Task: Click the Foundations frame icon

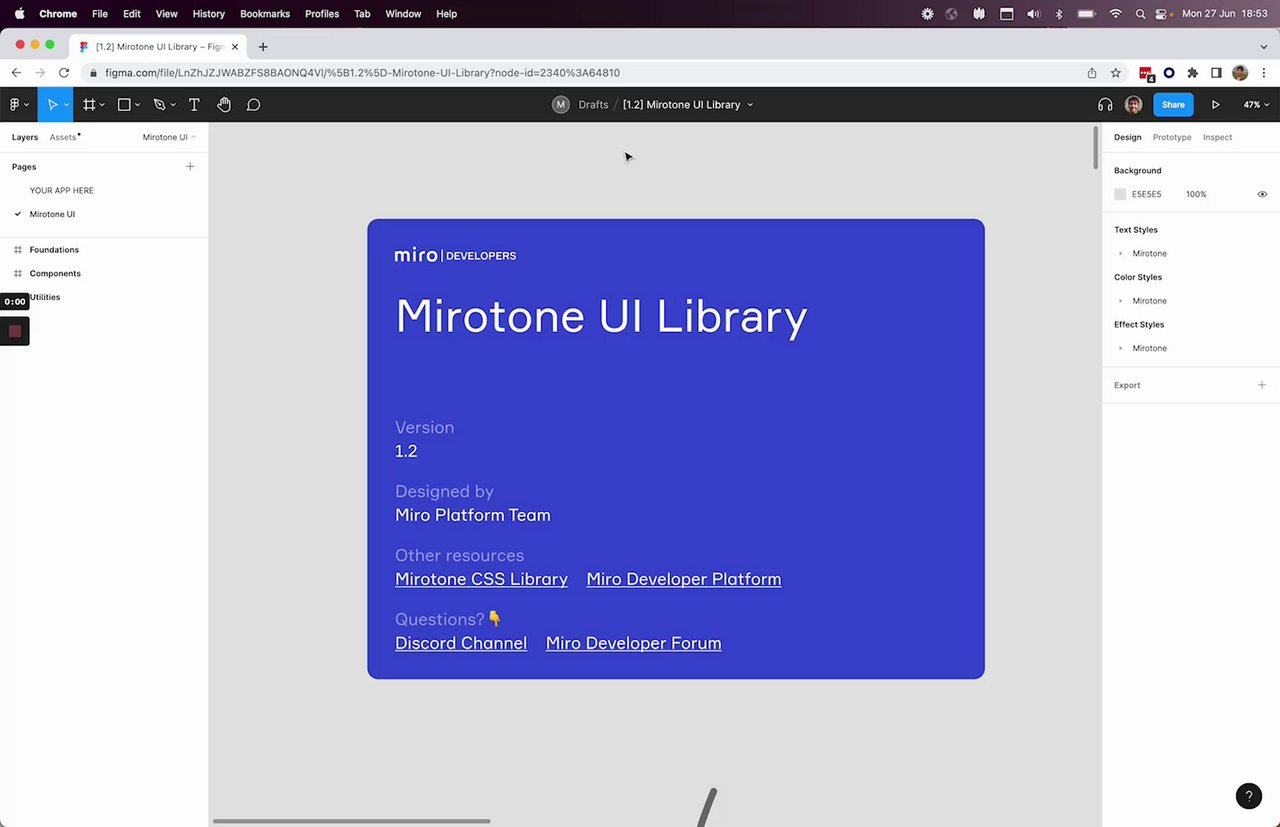Action: pyautogui.click(x=18, y=250)
